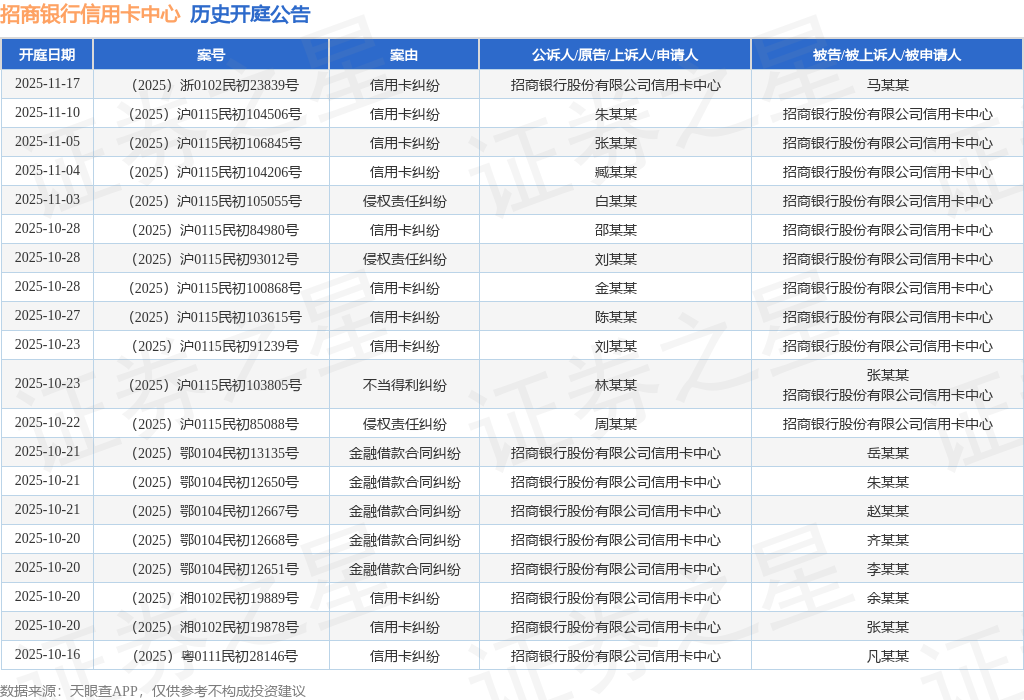Select the 开庭日期 column header
The height and width of the screenshot is (700, 1024).
pyautogui.click(x=47, y=55)
